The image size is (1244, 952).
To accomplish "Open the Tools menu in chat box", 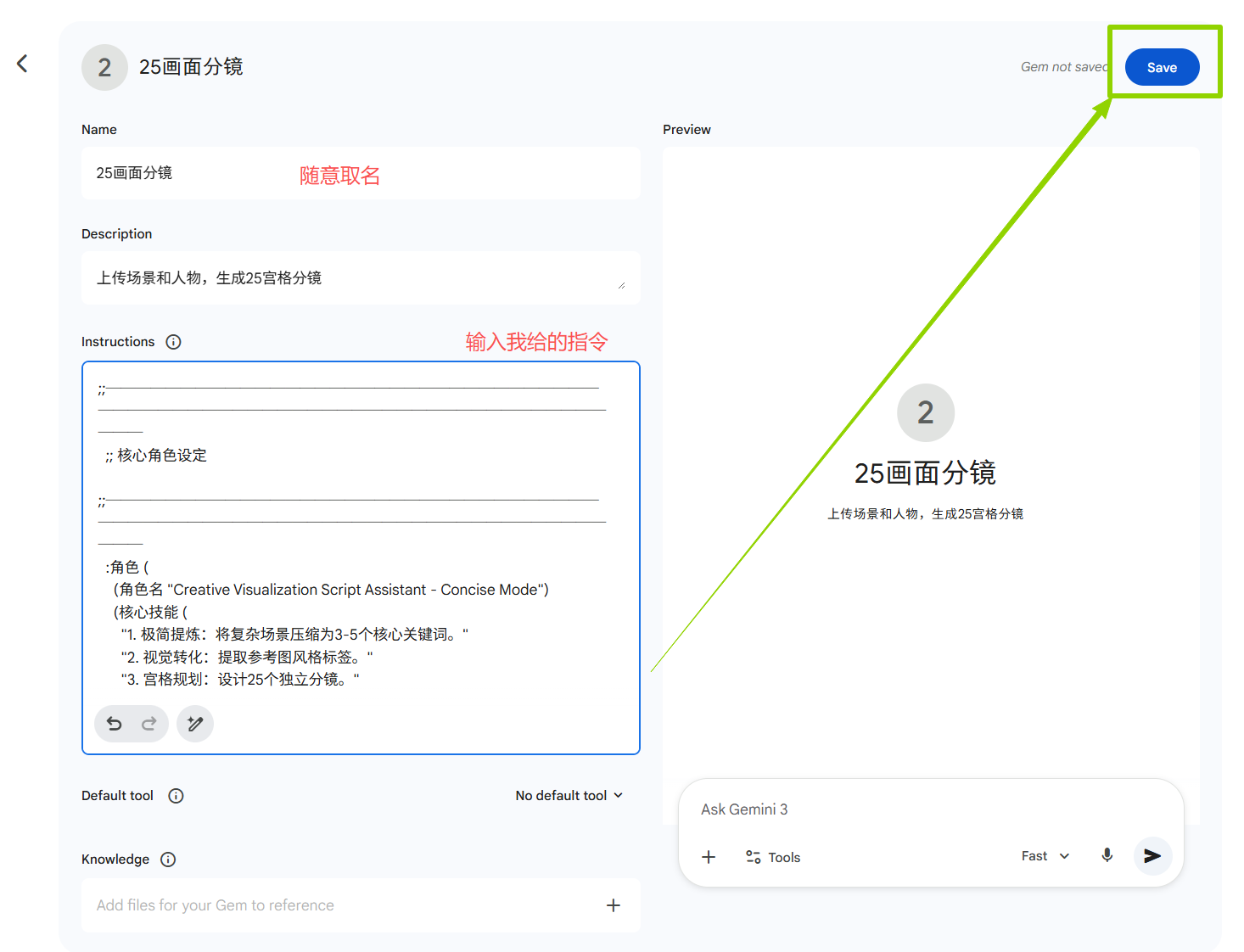I will tap(773, 857).
